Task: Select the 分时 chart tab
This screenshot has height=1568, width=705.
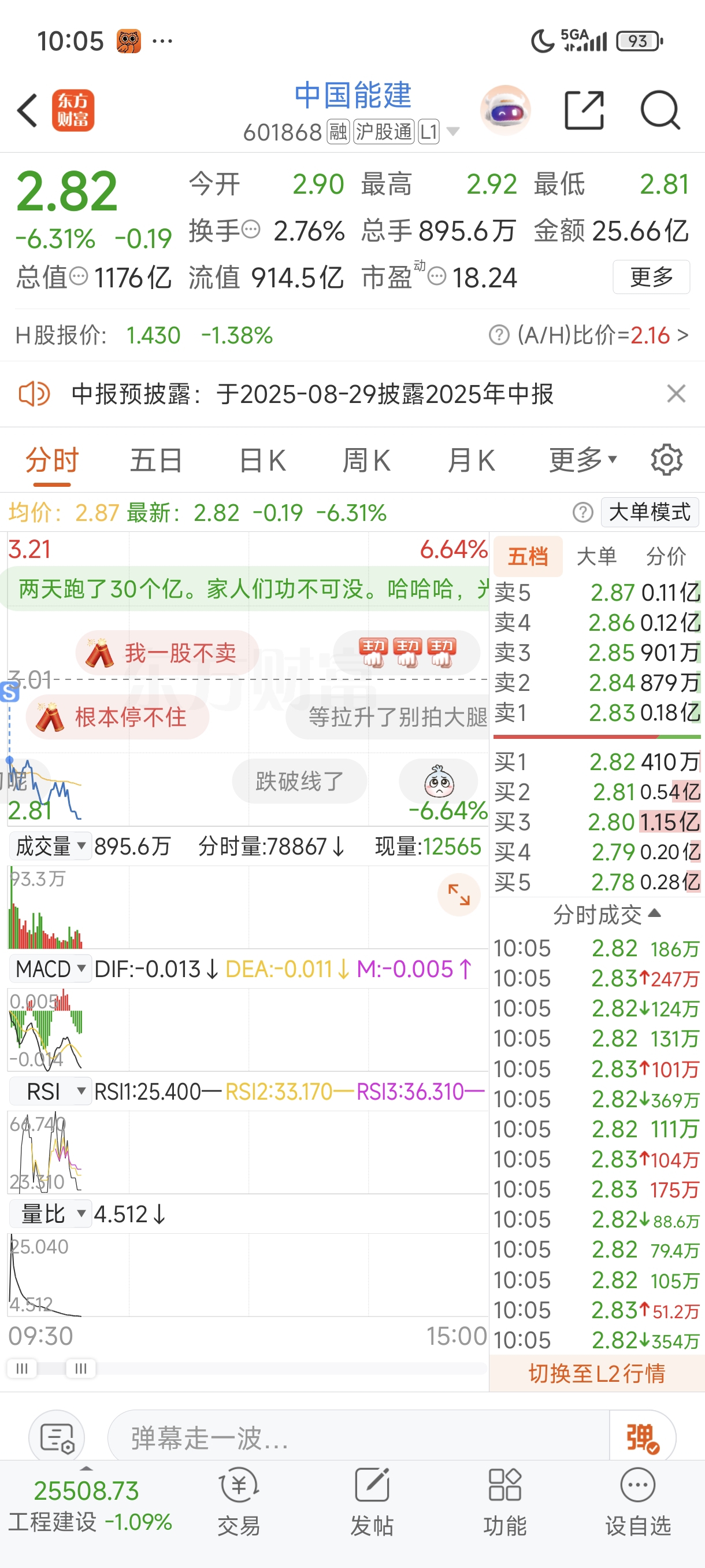Action: pos(51,460)
